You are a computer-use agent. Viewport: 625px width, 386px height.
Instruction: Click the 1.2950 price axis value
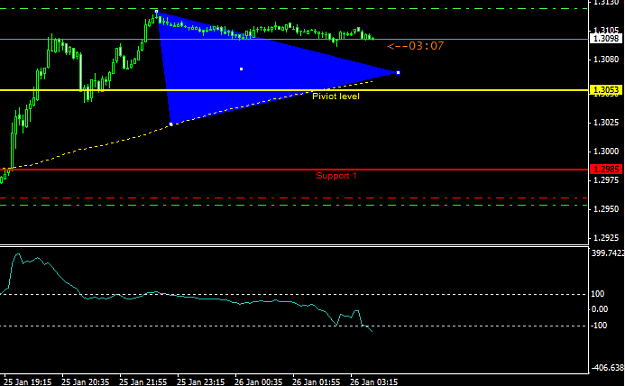(606, 209)
